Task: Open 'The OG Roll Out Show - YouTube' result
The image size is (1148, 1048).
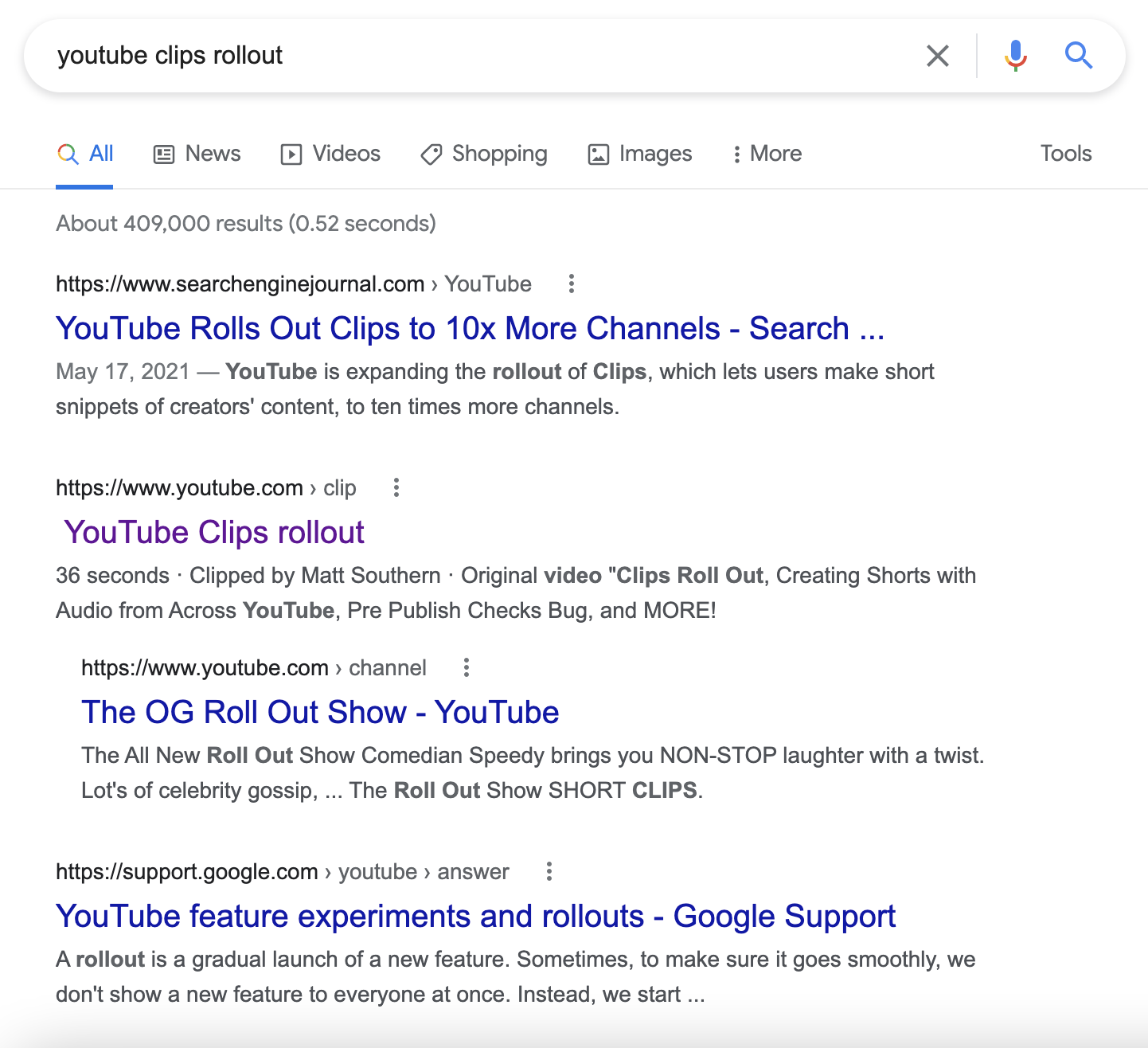Action: click(320, 712)
